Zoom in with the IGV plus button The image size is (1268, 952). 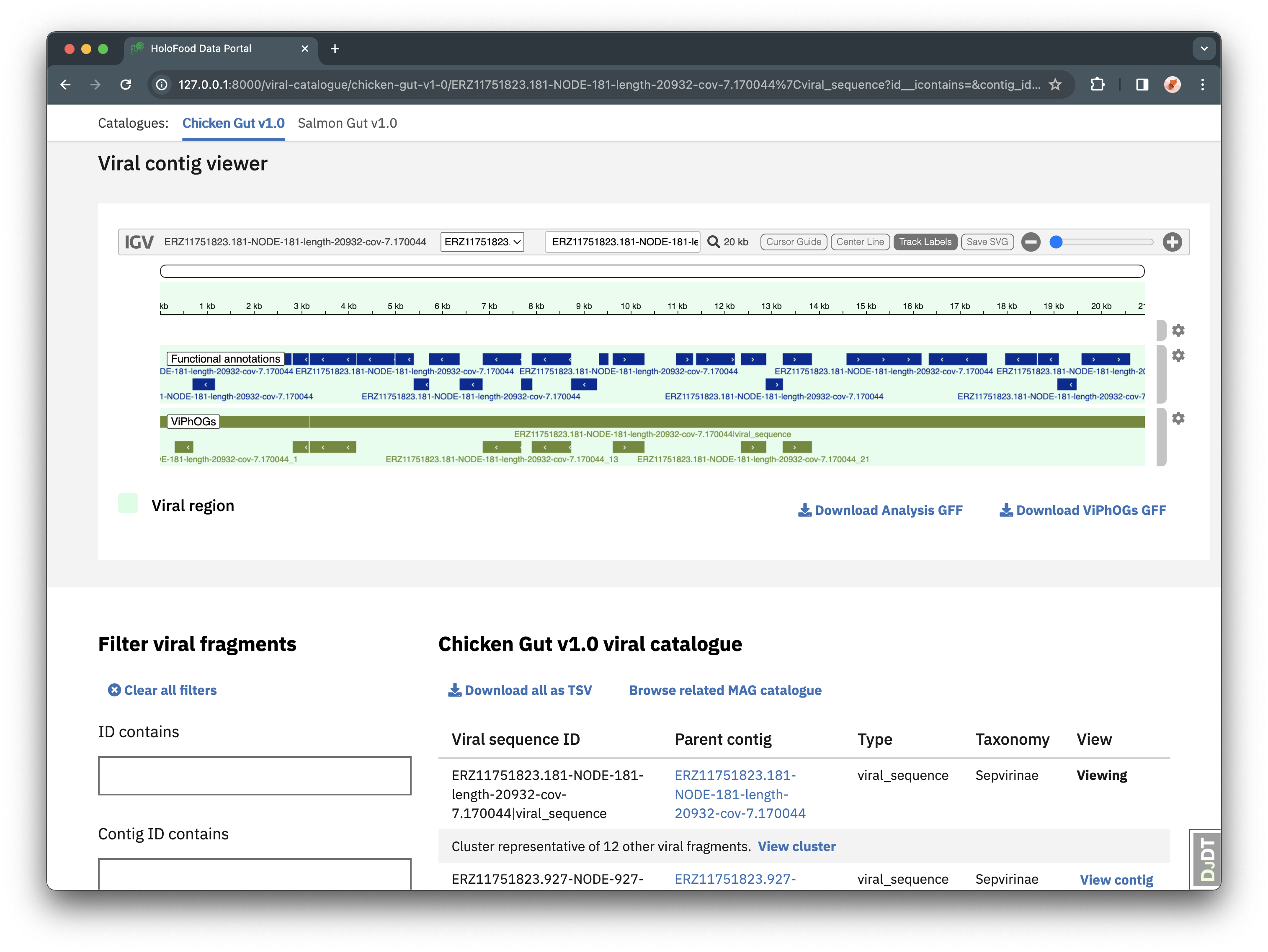click(1172, 242)
